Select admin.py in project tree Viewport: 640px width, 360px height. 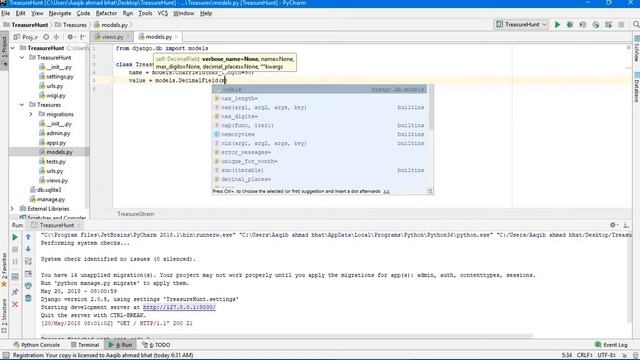click(55, 133)
